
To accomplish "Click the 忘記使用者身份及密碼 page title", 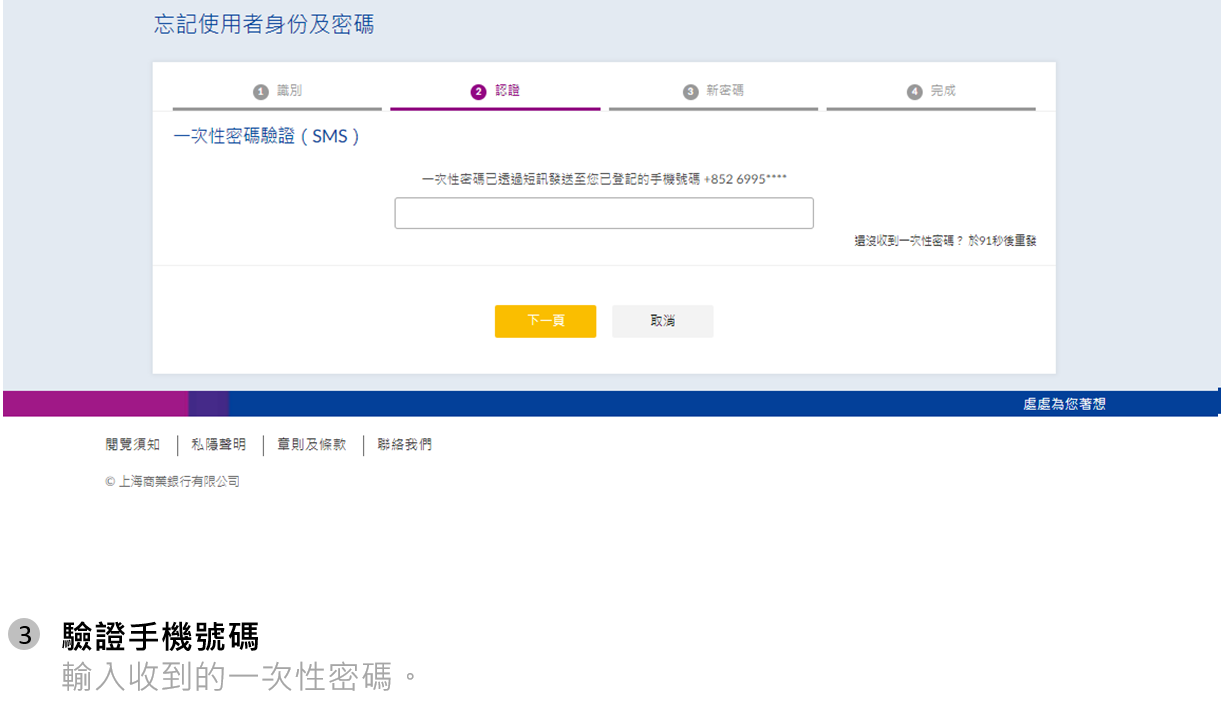I will [x=264, y=25].
